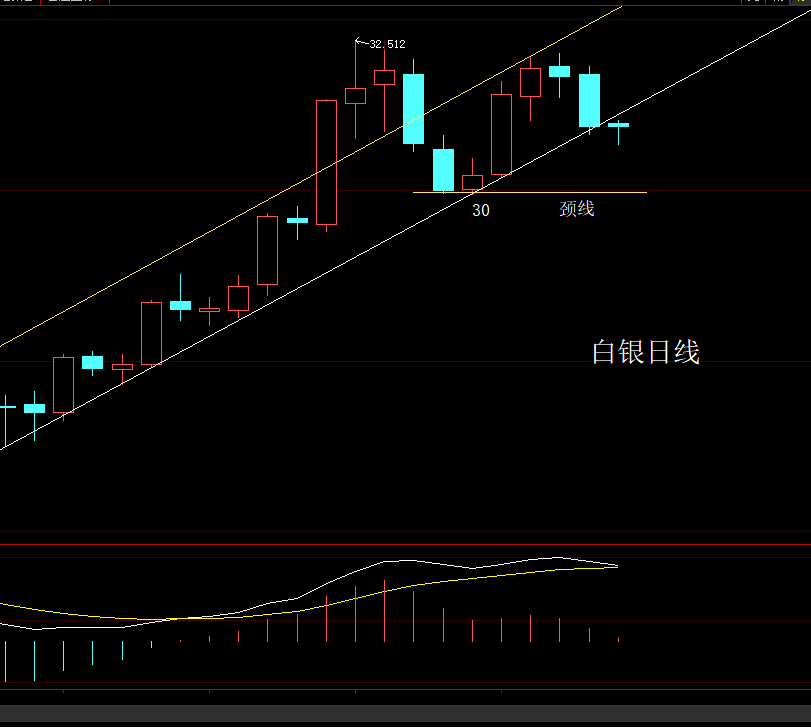Viewport: 811px width, 727px height.
Task: Click the 白银日线 chart title text
Action: click(646, 352)
